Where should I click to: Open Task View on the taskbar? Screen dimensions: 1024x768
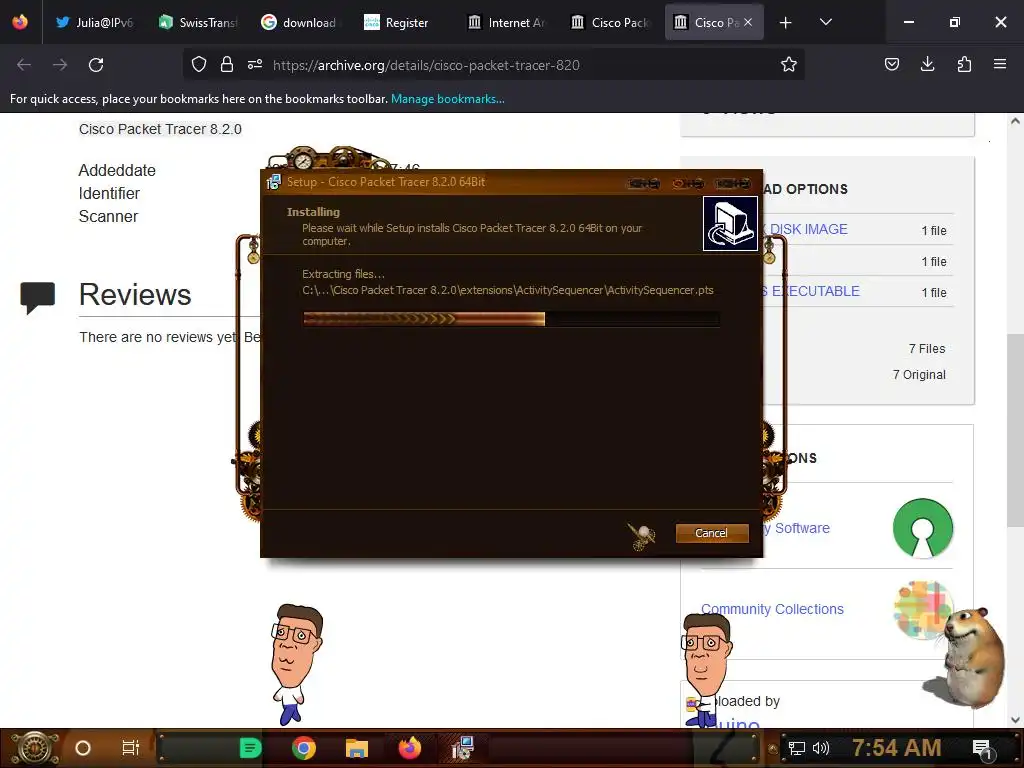tap(131, 748)
